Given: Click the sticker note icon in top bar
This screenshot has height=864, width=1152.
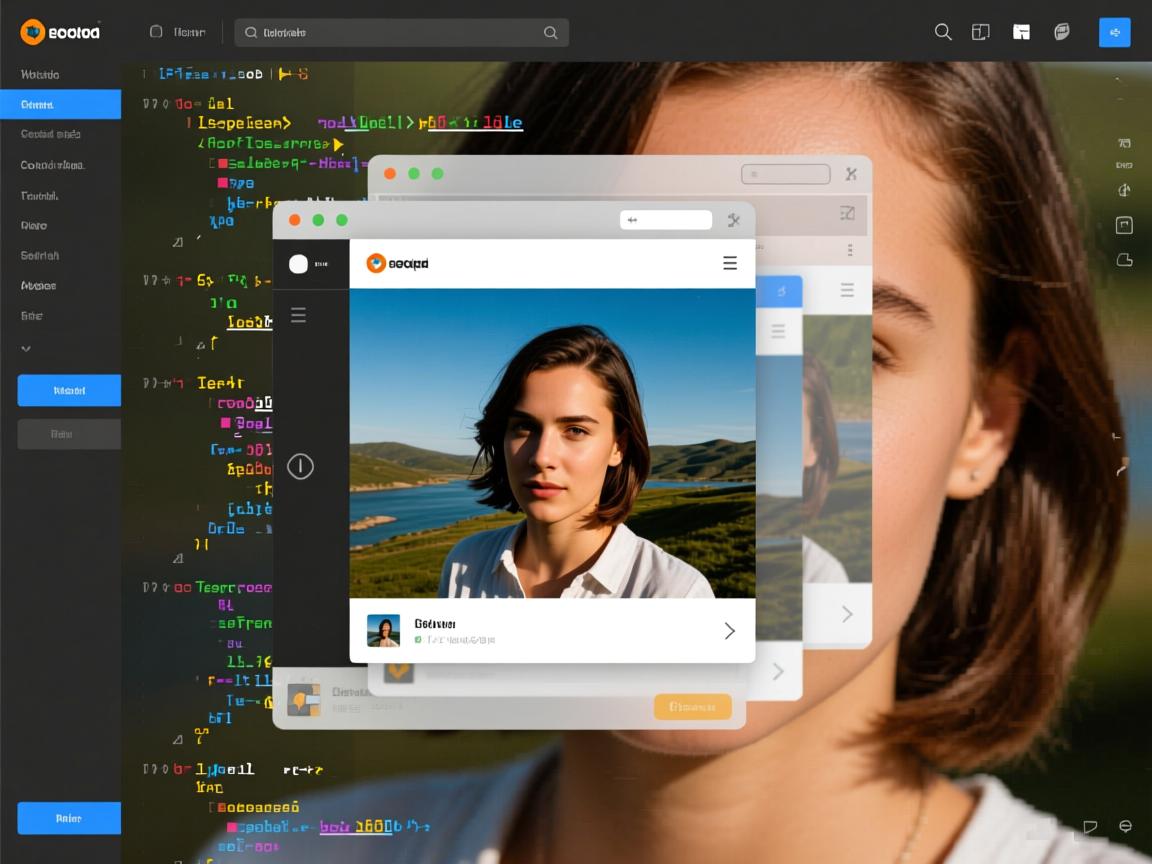Looking at the screenshot, I should (x=1062, y=32).
